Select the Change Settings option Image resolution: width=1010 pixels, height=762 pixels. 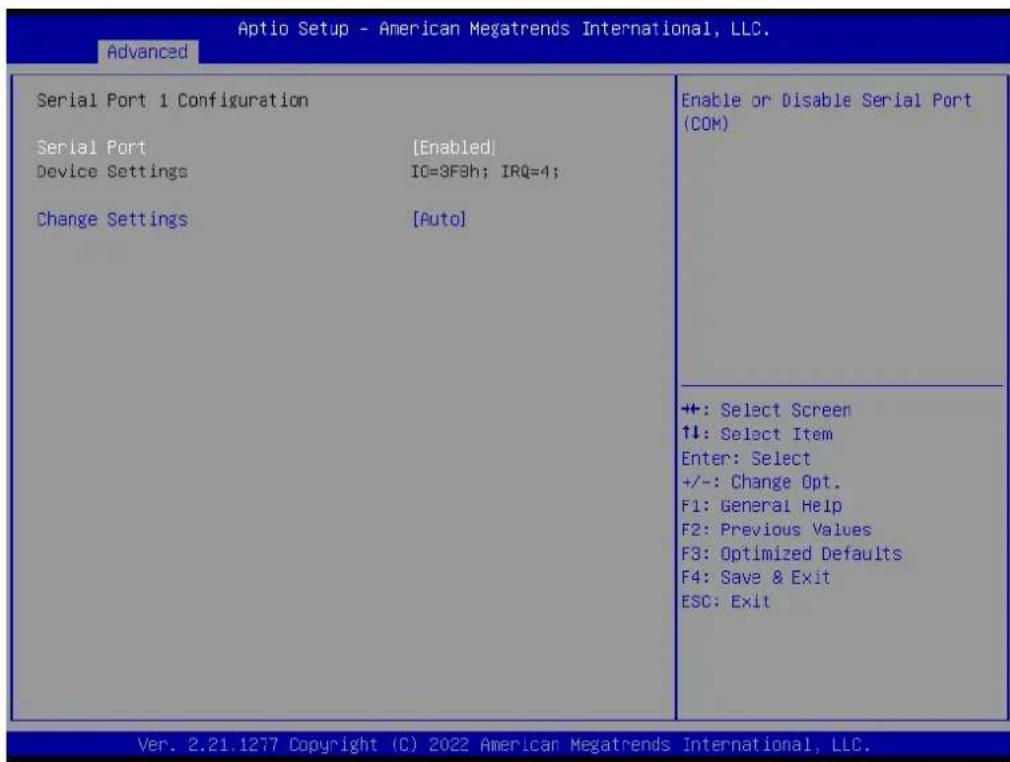(x=112, y=220)
